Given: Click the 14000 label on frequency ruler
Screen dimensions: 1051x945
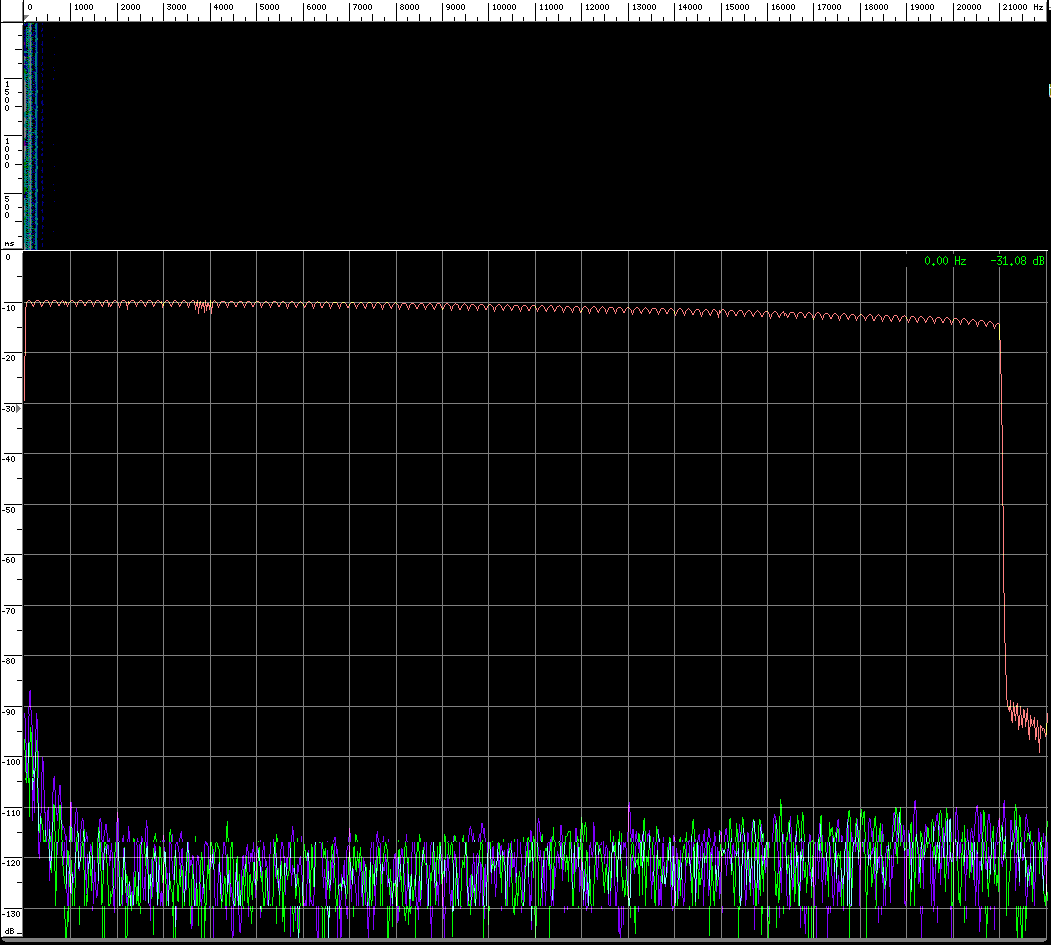Looking at the screenshot, I should tap(690, 7).
